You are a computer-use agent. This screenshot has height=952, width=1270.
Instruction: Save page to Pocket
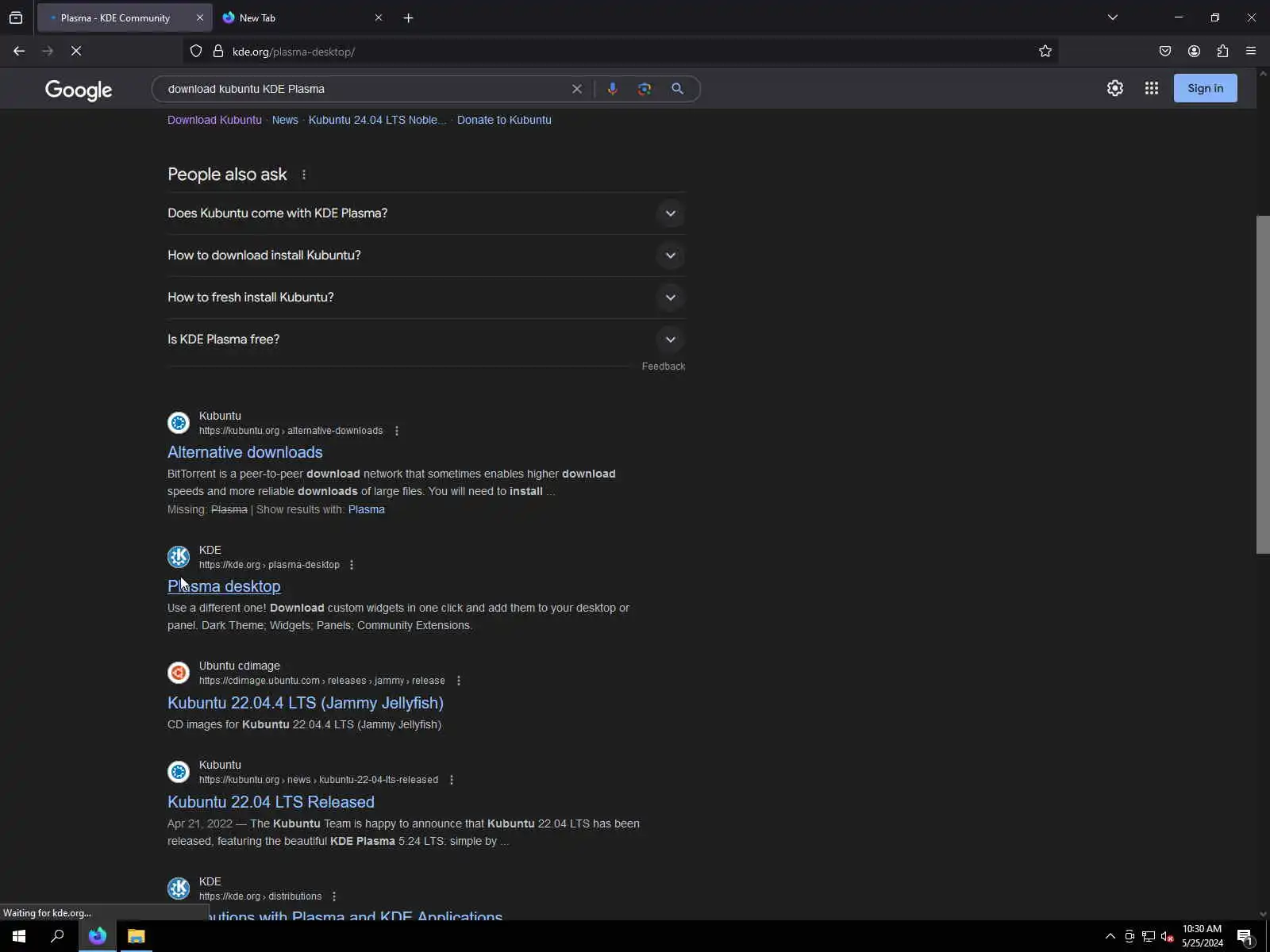[x=1165, y=52]
